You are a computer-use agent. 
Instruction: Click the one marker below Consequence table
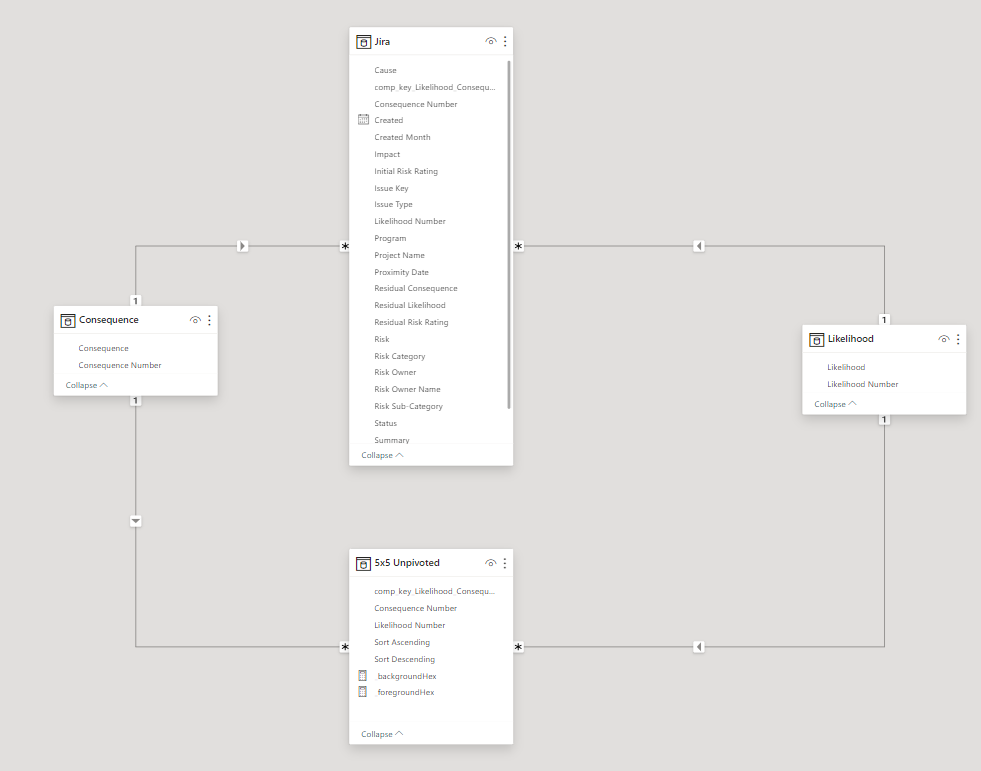pos(135,401)
